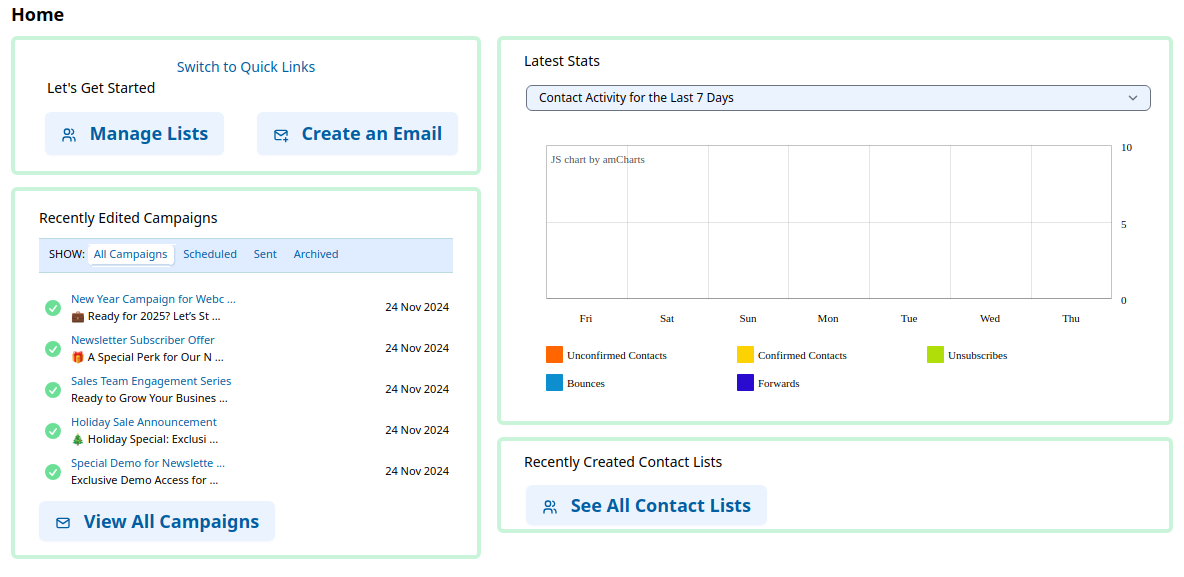Open the Contact Activity stats dropdown

tap(838, 98)
